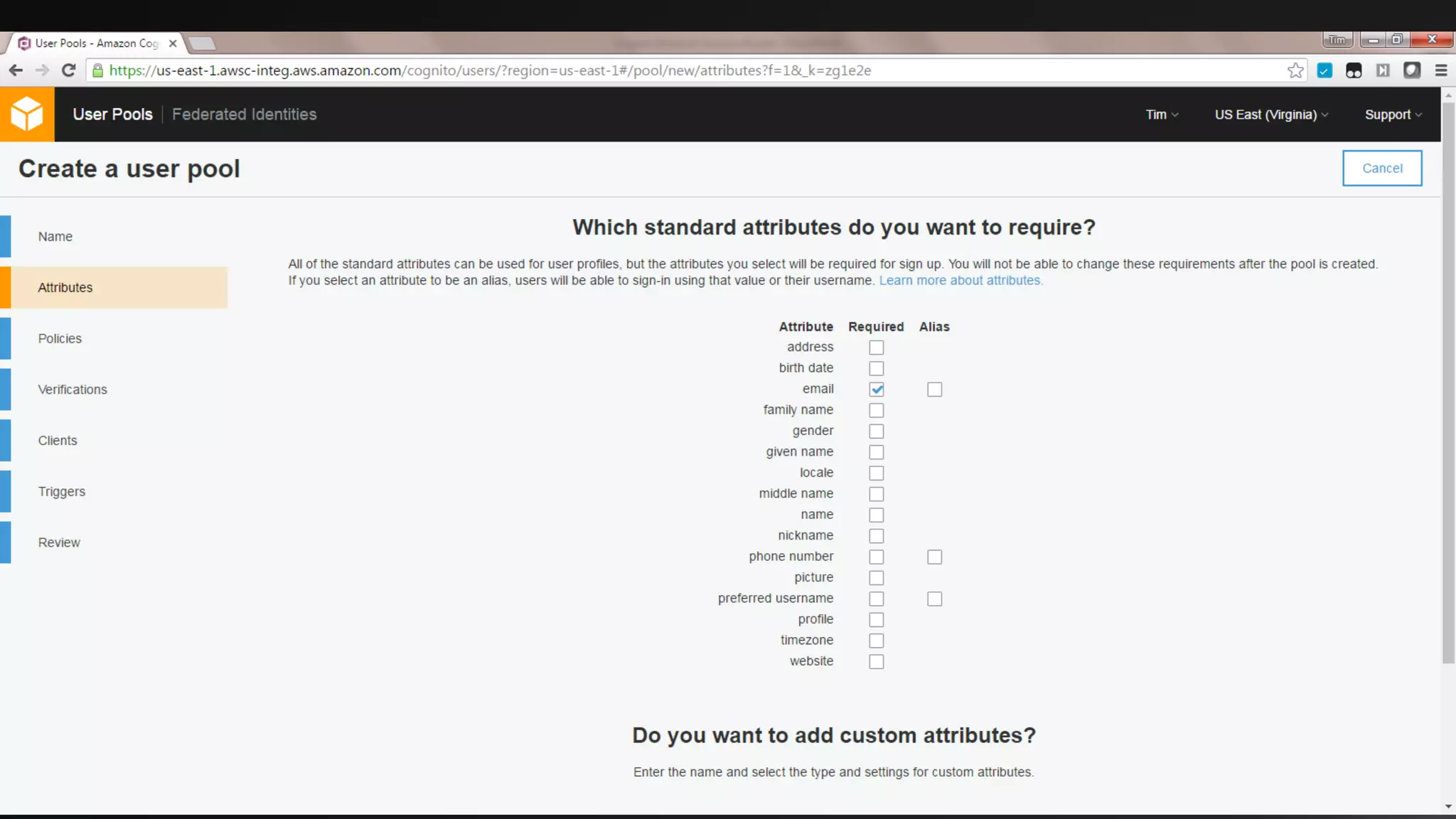The width and height of the screenshot is (1456, 819).
Task: Expand the Tim account dropdown
Action: pos(1162,114)
